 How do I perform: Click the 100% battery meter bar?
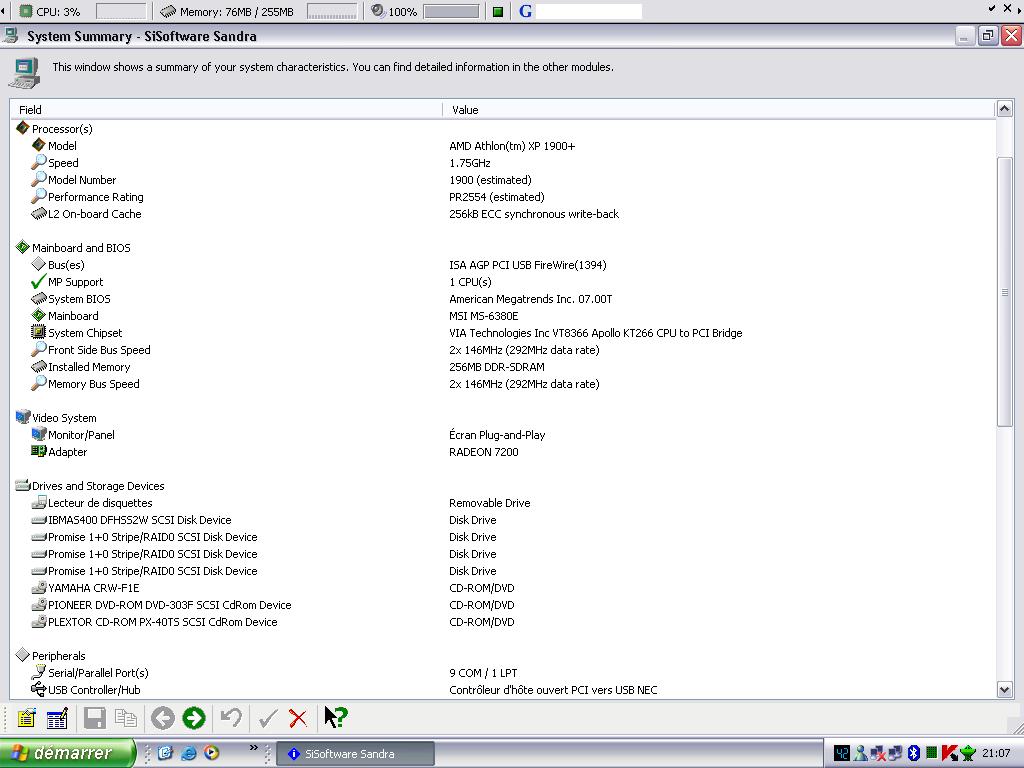(x=451, y=11)
